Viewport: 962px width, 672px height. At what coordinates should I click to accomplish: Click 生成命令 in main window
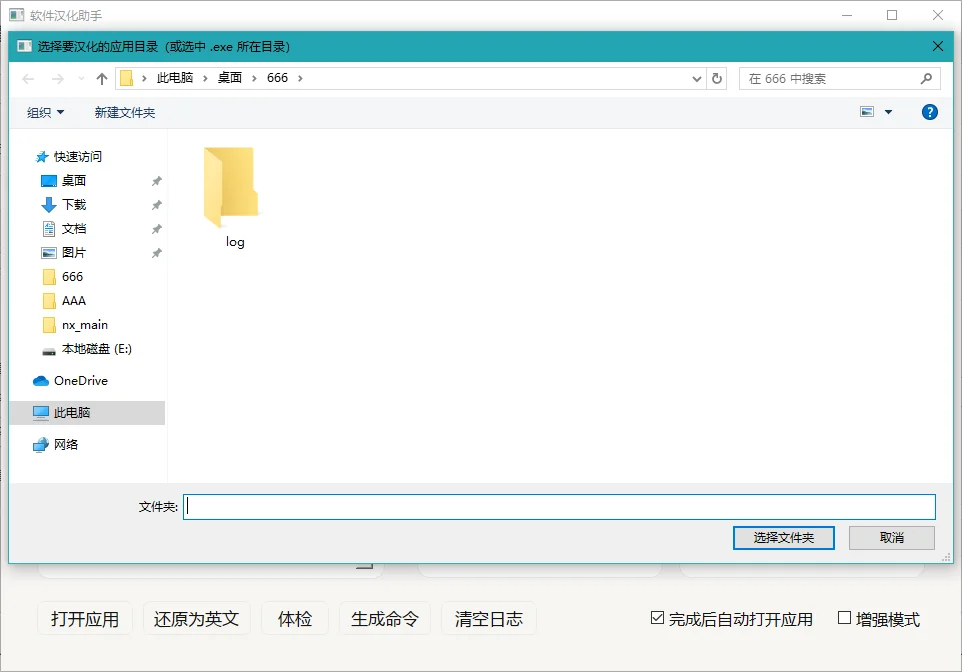(385, 619)
